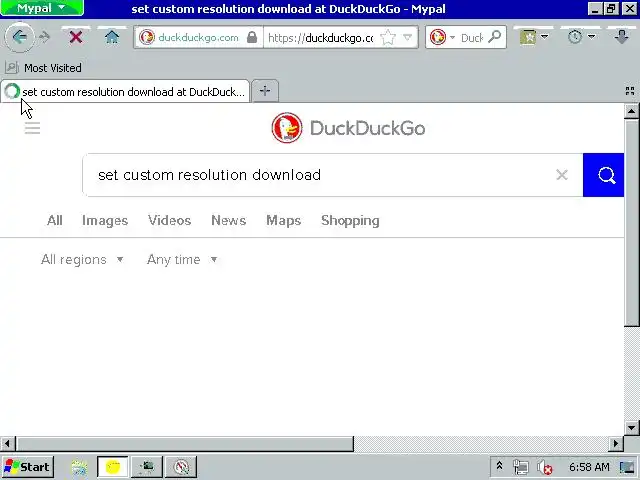Go back with the back arrow button
The height and width of the screenshot is (480, 640).
19,38
